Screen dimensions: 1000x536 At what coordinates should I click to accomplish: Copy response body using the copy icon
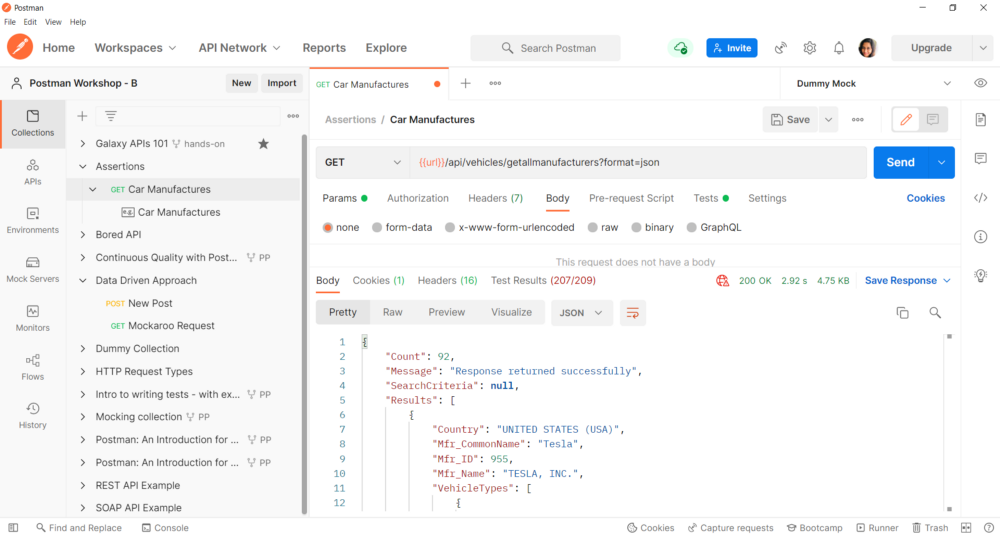pos(902,313)
